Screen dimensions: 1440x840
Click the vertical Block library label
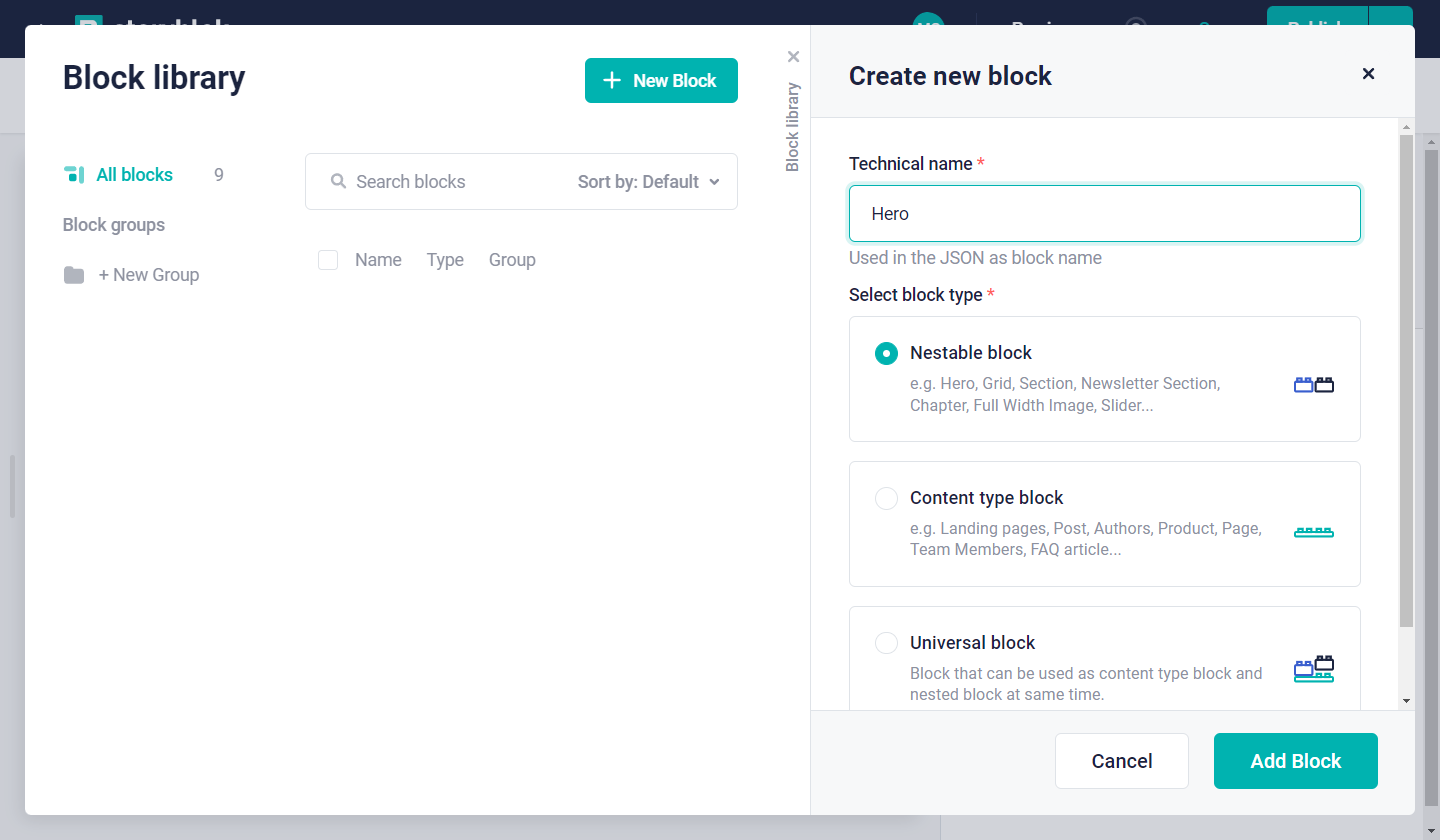tap(793, 127)
